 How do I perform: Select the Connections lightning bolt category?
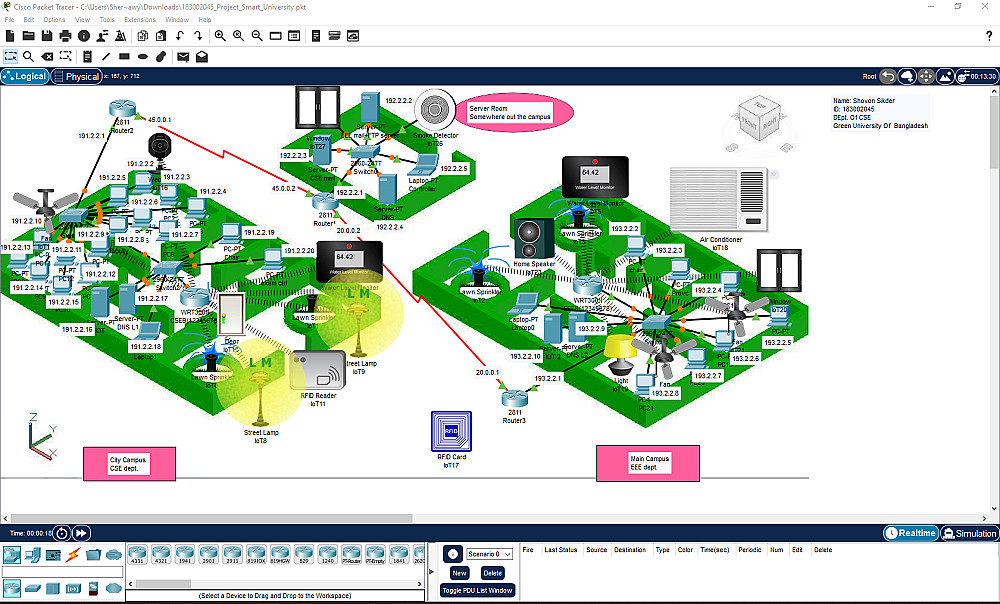click(x=73, y=554)
